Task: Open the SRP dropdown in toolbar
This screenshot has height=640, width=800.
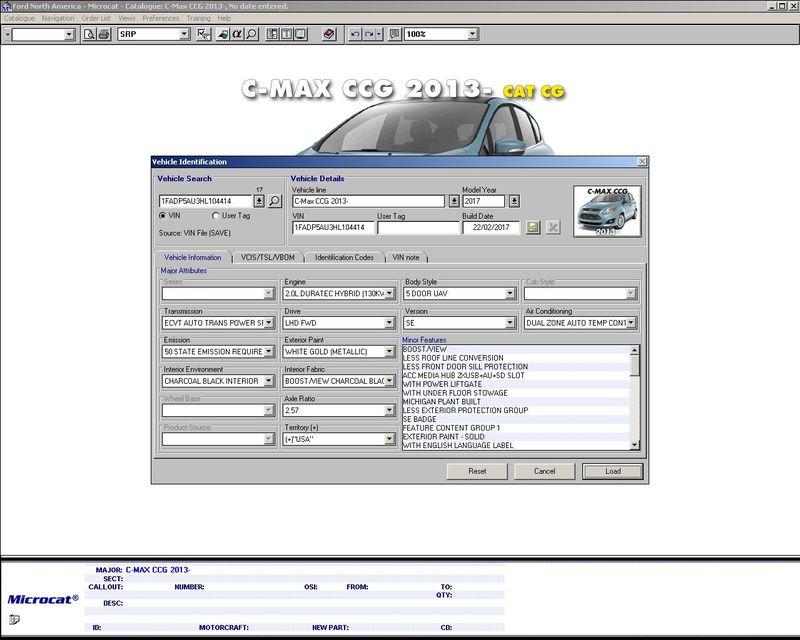Action: point(184,34)
